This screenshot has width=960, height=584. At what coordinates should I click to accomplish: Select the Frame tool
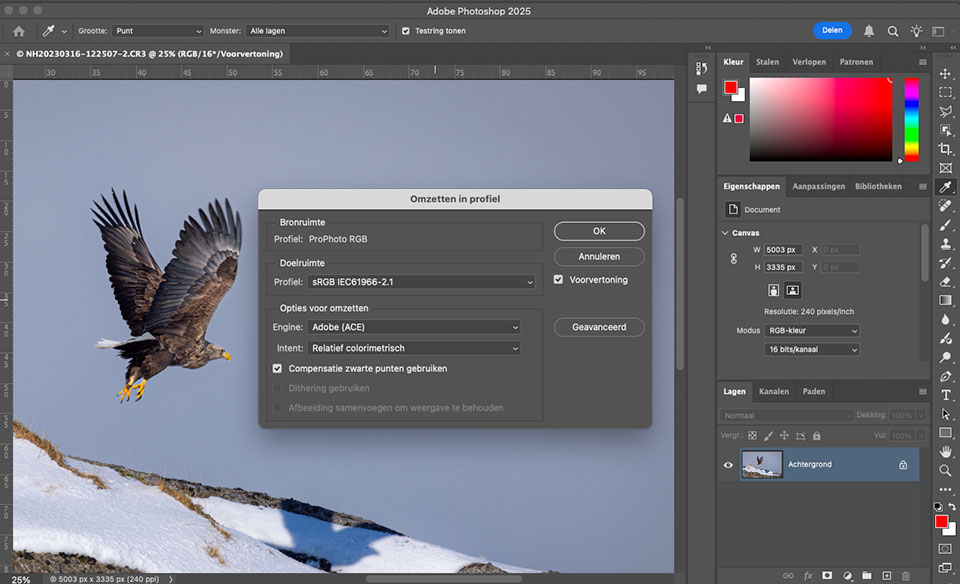coord(945,168)
